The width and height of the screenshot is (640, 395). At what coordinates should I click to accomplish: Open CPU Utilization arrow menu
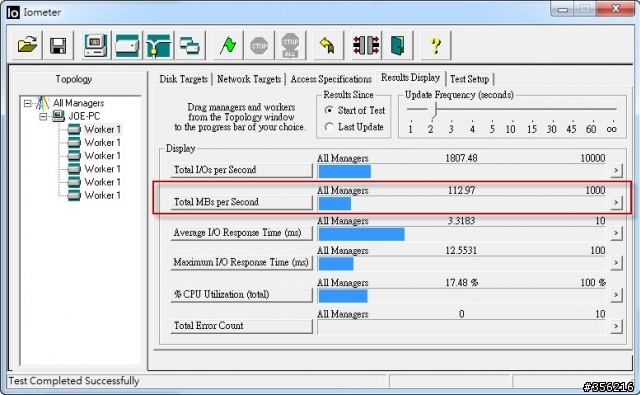[616, 295]
